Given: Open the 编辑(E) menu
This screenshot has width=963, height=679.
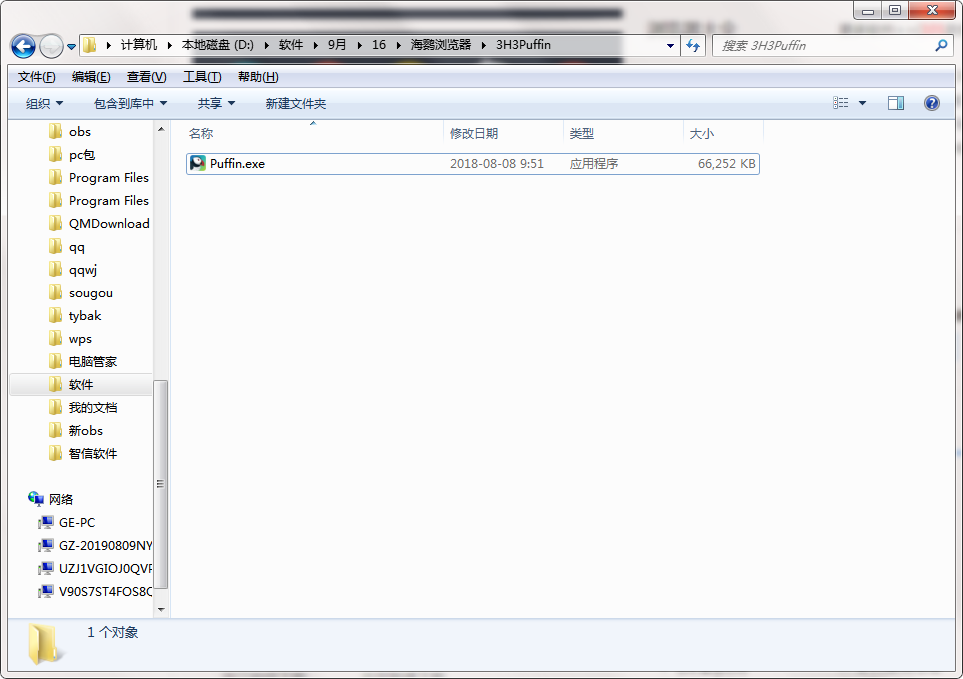Looking at the screenshot, I should [x=91, y=77].
